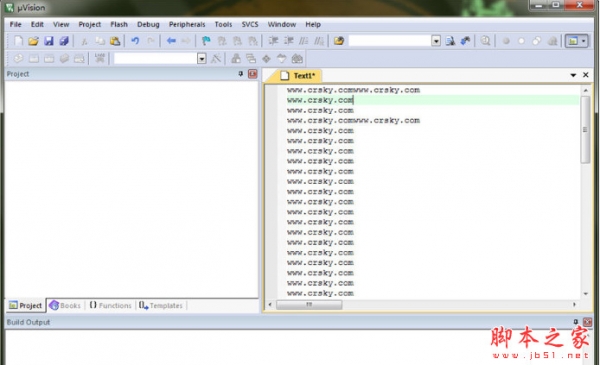The width and height of the screenshot is (600, 365).
Task: Open the File menu
Action: point(15,24)
